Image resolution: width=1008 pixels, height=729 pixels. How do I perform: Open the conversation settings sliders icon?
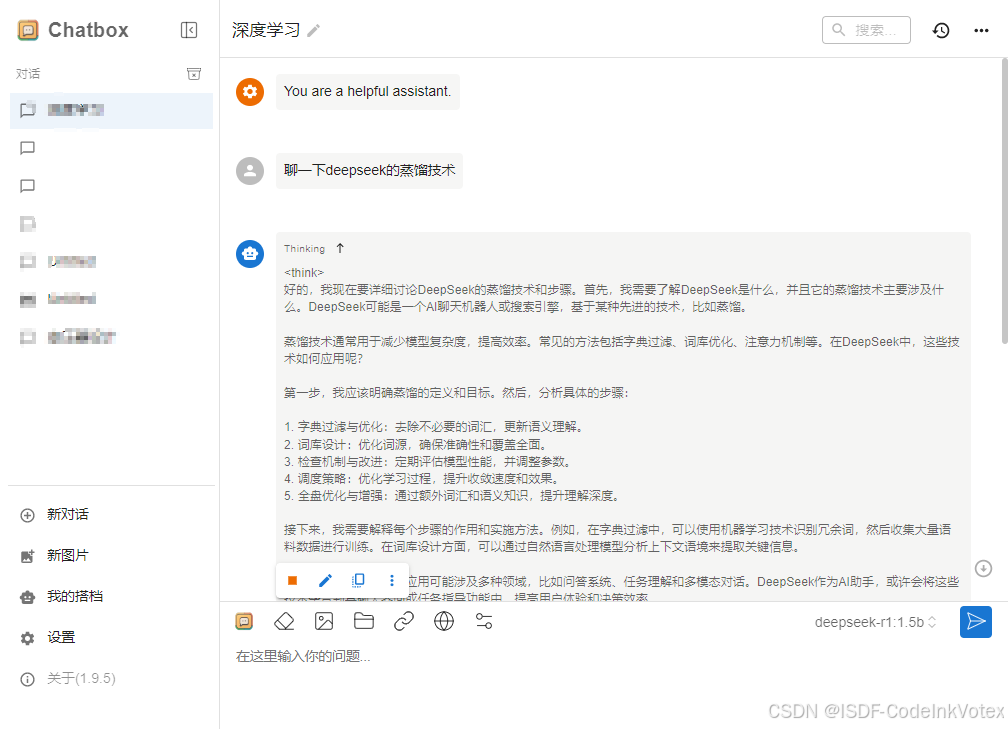click(x=483, y=621)
